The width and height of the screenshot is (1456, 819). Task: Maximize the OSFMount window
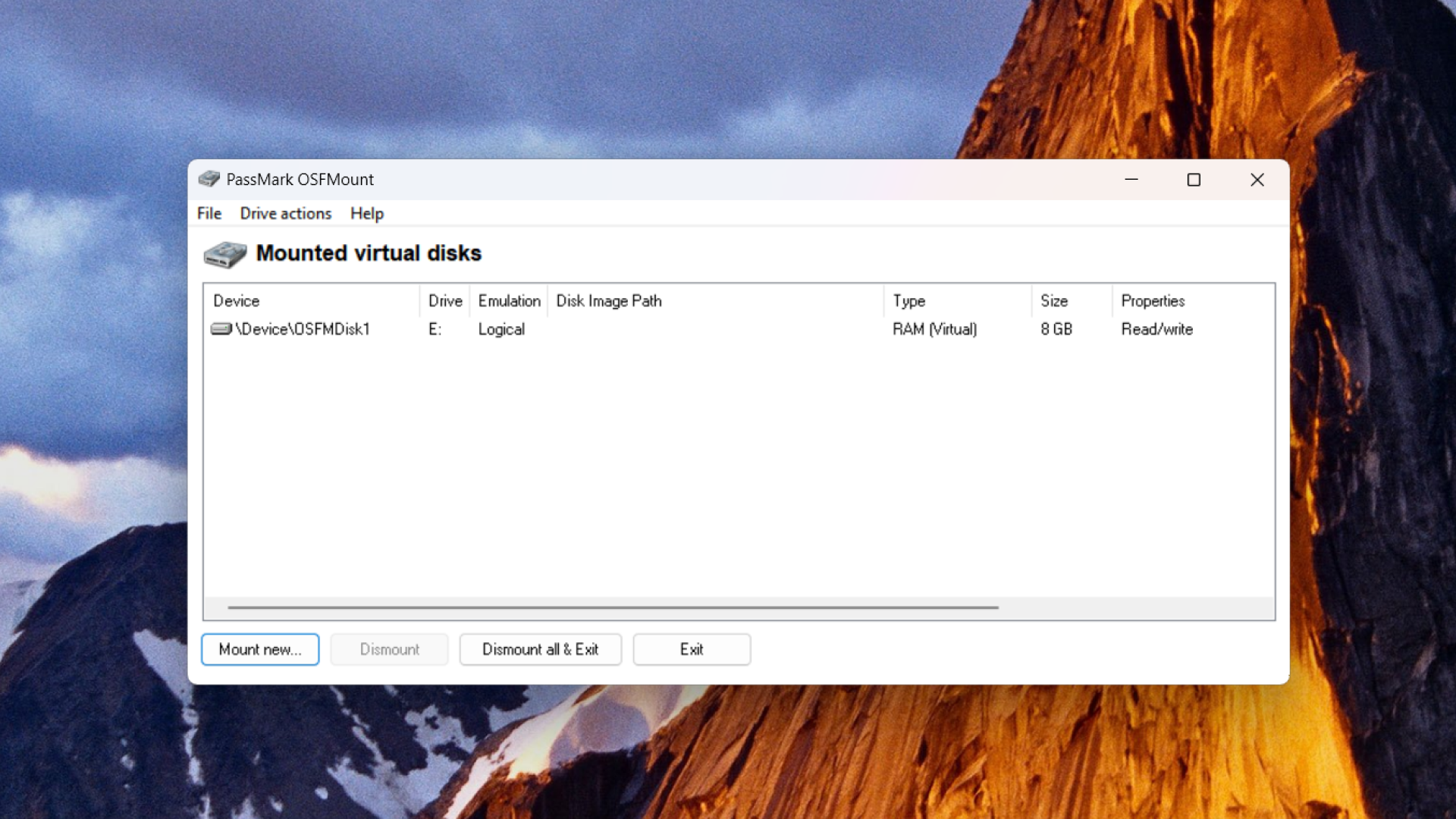[1194, 180]
